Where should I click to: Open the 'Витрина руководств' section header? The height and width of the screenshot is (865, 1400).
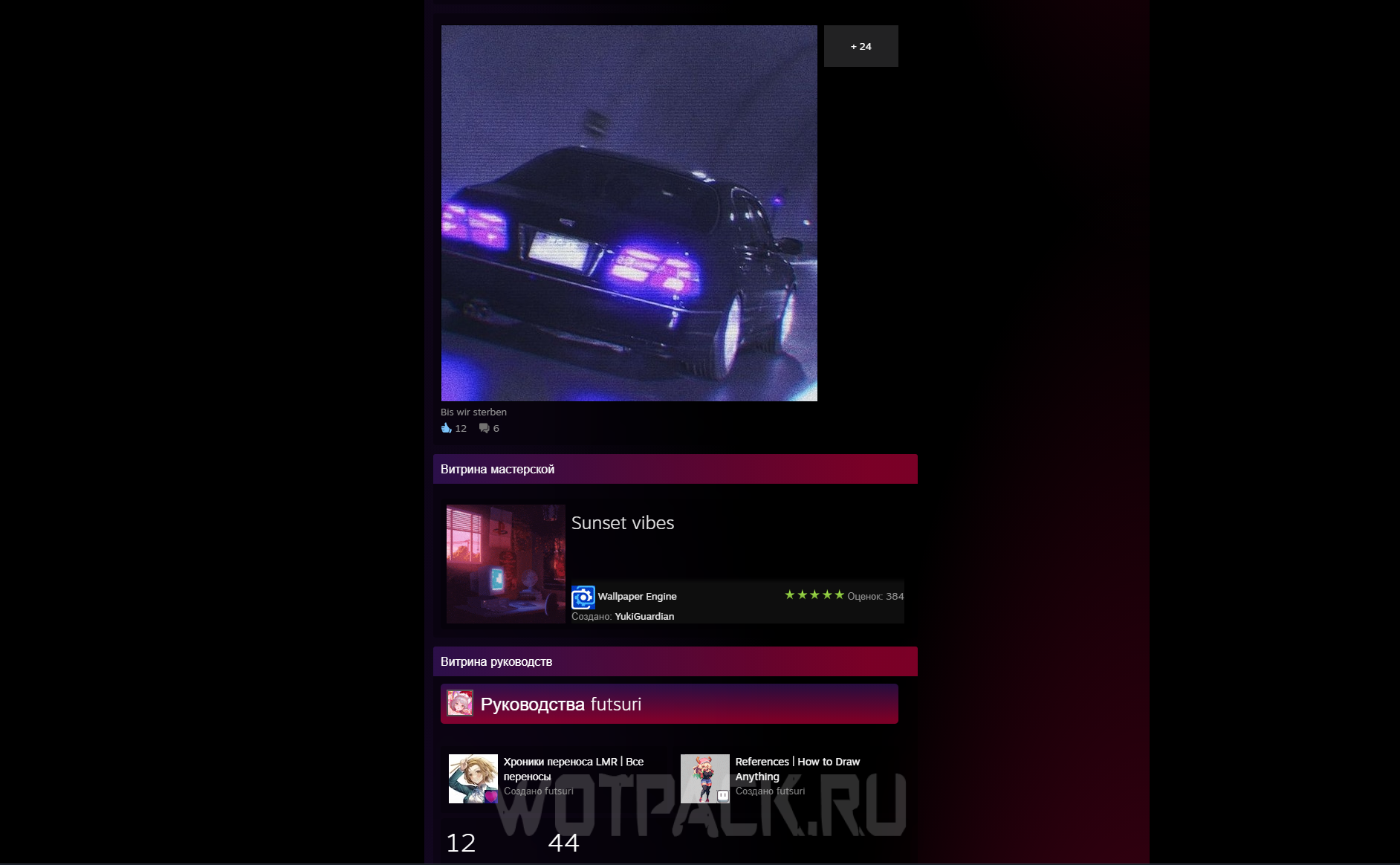(496, 662)
